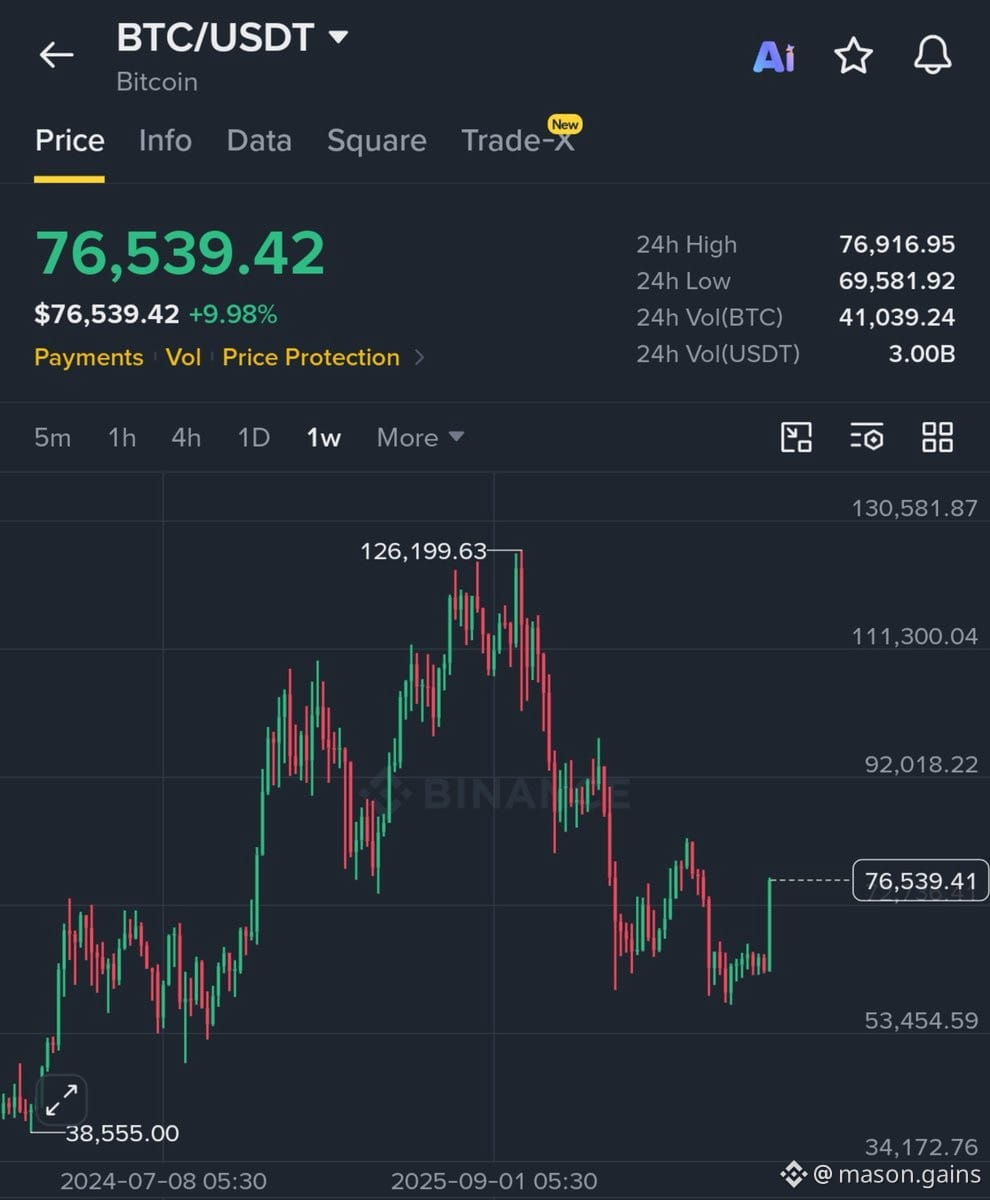Open the Trade-X tab
This screenshot has height=1200, width=990.
tap(518, 140)
